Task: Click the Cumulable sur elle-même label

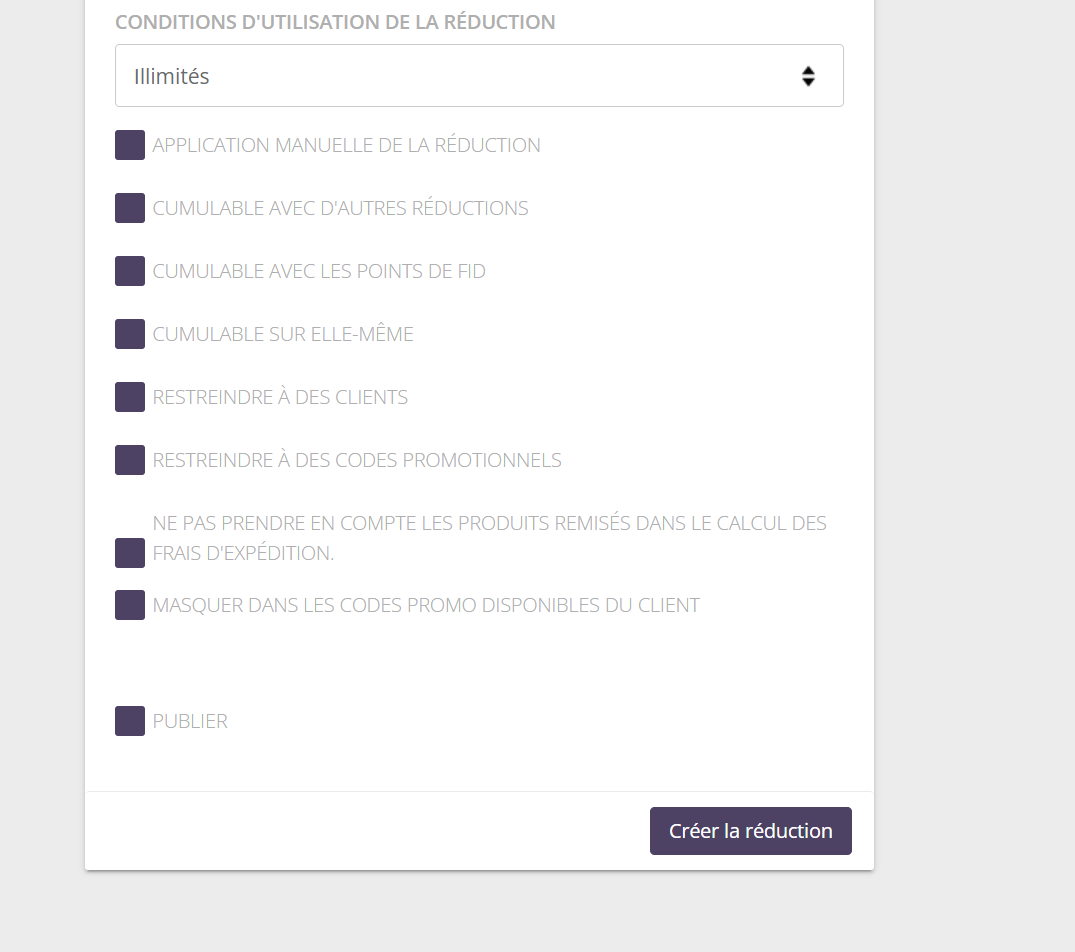Action: click(x=283, y=334)
